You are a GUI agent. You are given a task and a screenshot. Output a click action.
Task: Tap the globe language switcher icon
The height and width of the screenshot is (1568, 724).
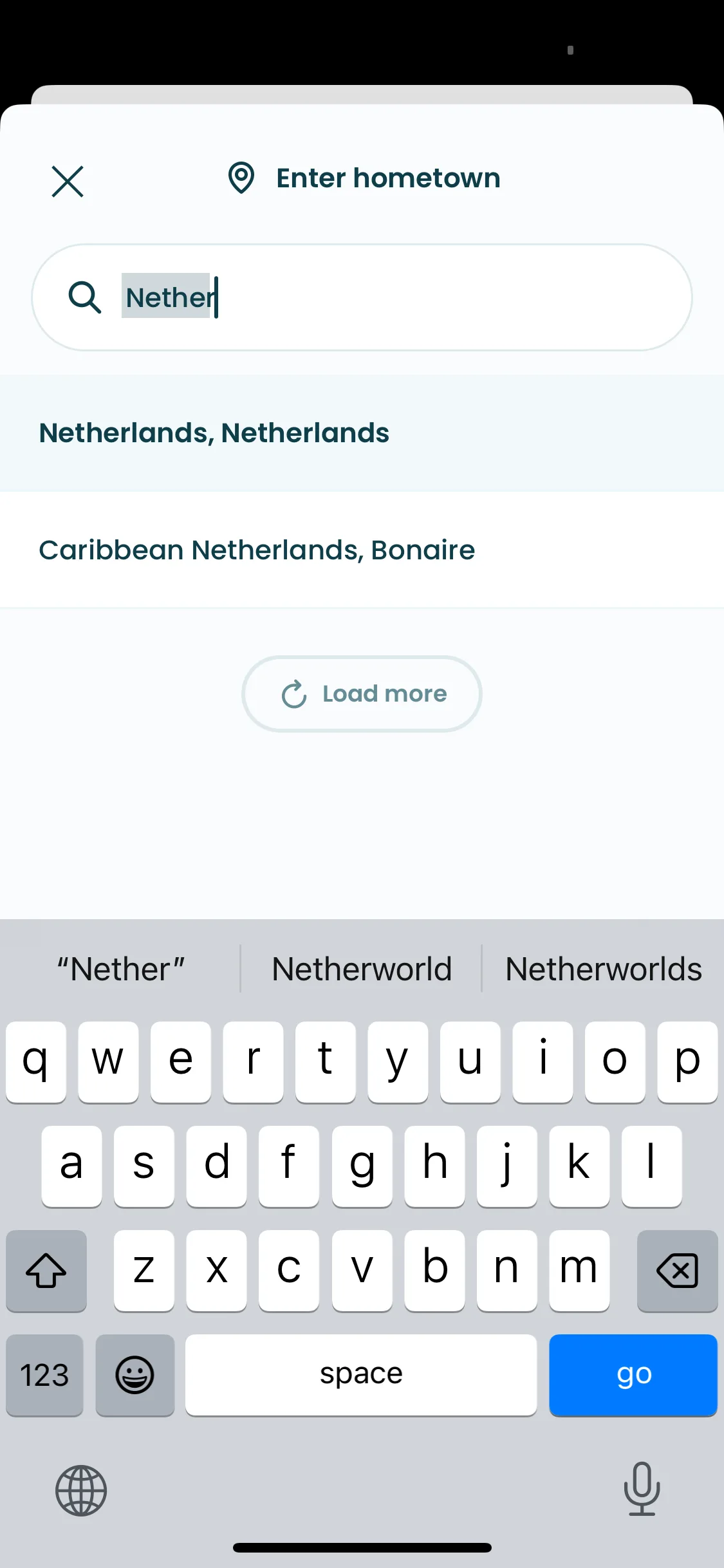[x=81, y=1491]
